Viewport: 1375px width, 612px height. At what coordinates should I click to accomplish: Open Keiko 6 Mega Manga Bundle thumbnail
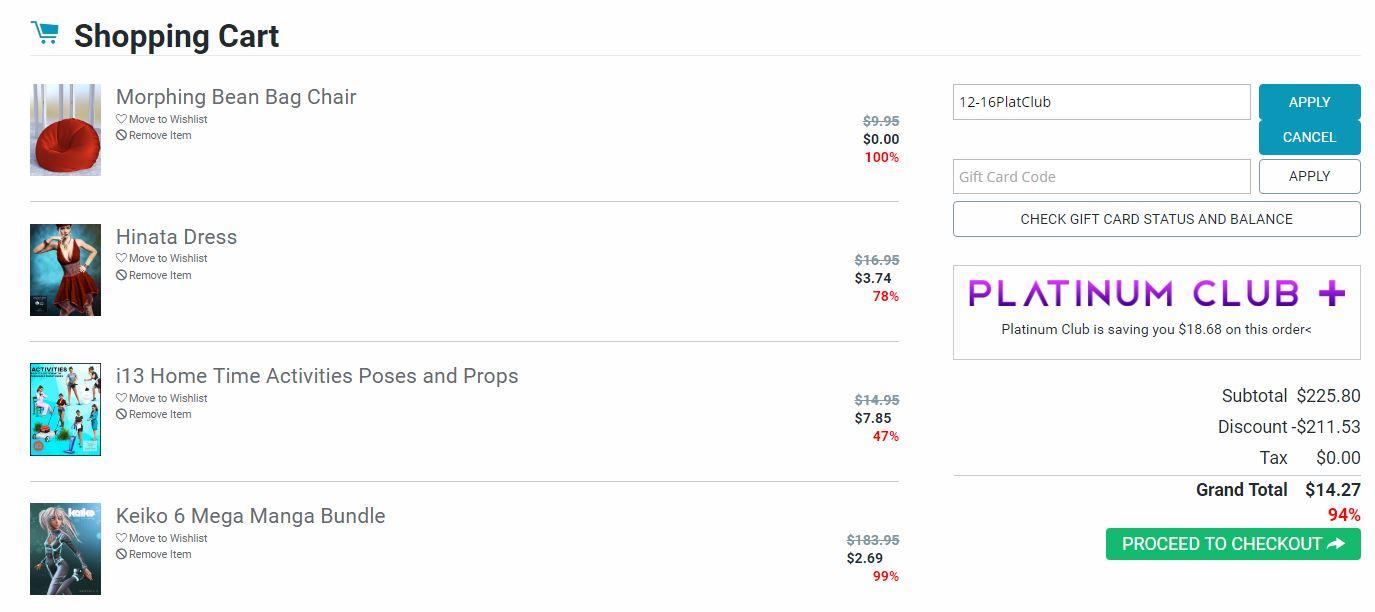[x=65, y=549]
